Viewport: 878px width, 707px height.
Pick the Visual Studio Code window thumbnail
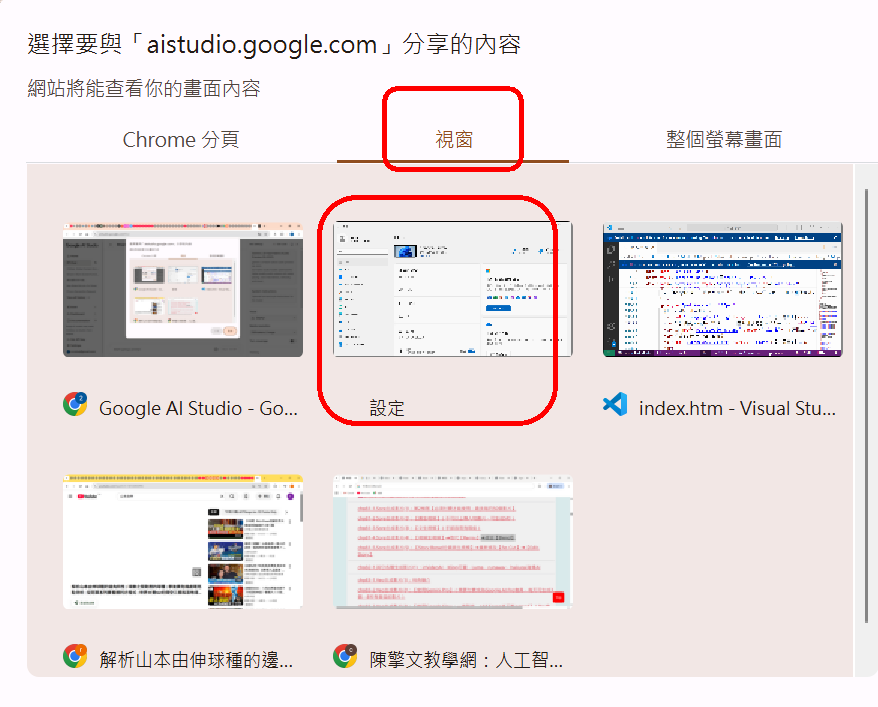pos(722,290)
